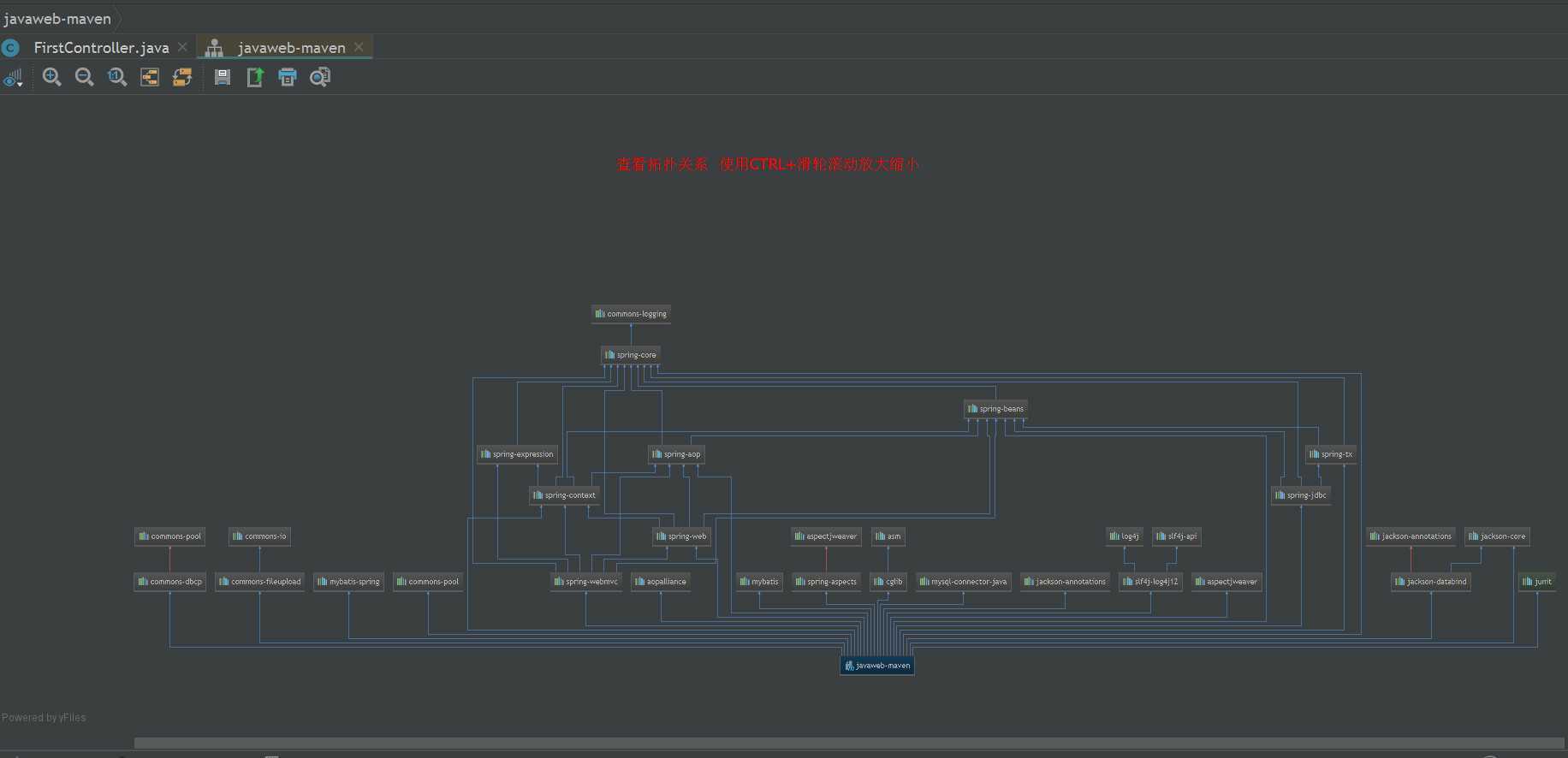Viewport: 1568px width, 758px height.
Task: Click the Fit Content toolbar icon
Action: (x=150, y=77)
